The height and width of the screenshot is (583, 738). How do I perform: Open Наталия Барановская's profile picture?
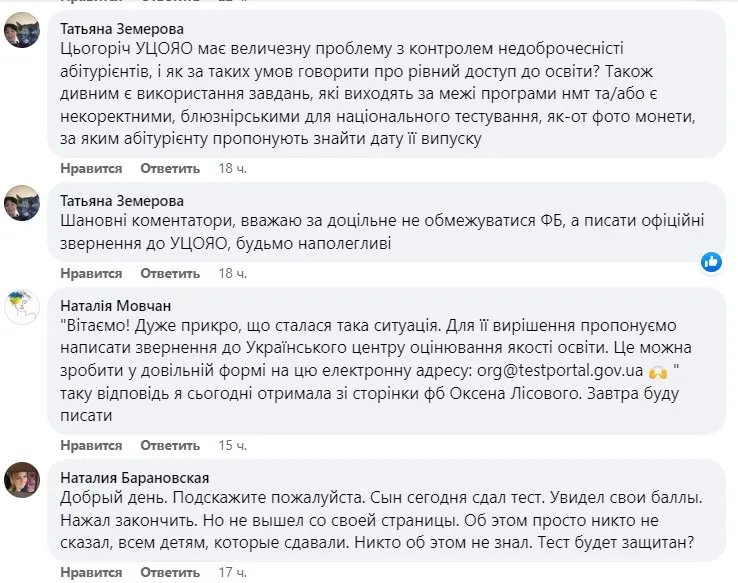coord(21,479)
